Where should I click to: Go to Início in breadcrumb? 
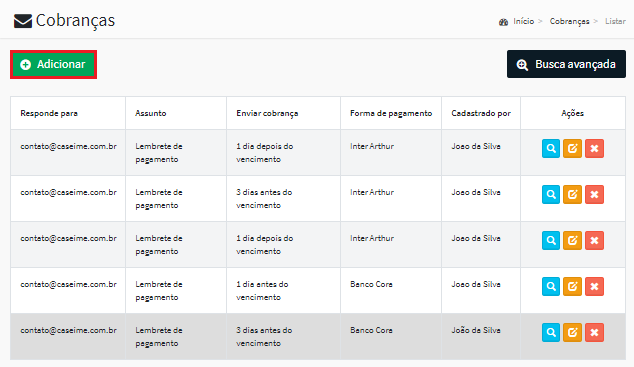(x=524, y=21)
